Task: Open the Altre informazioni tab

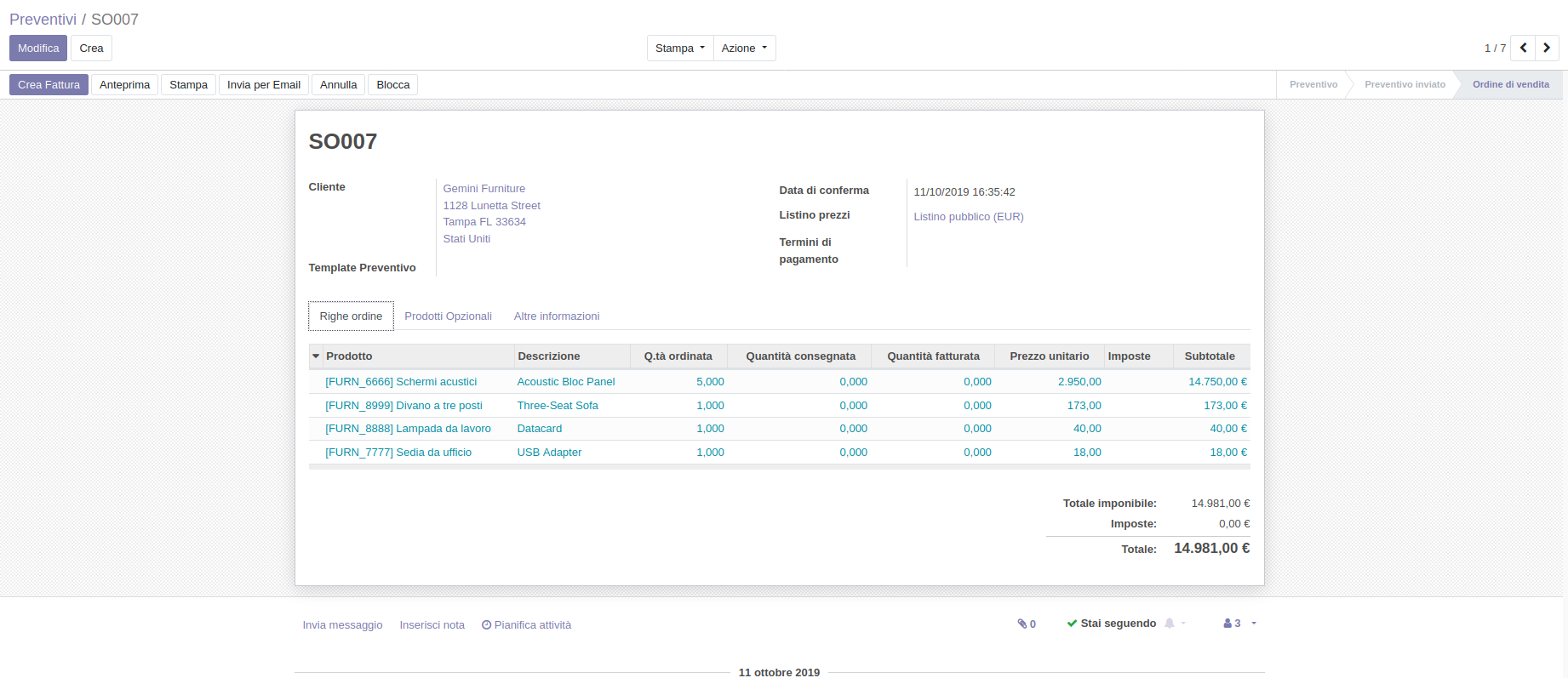Action: tap(557, 316)
